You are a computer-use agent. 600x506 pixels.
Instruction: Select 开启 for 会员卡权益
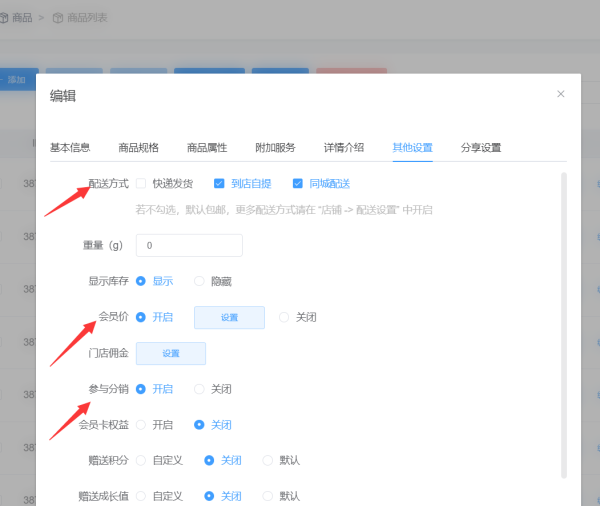click(141, 425)
